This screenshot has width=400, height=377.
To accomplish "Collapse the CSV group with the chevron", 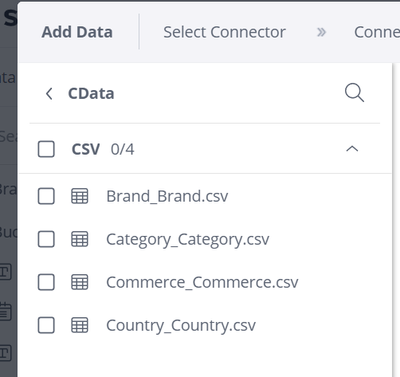I will [x=352, y=149].
